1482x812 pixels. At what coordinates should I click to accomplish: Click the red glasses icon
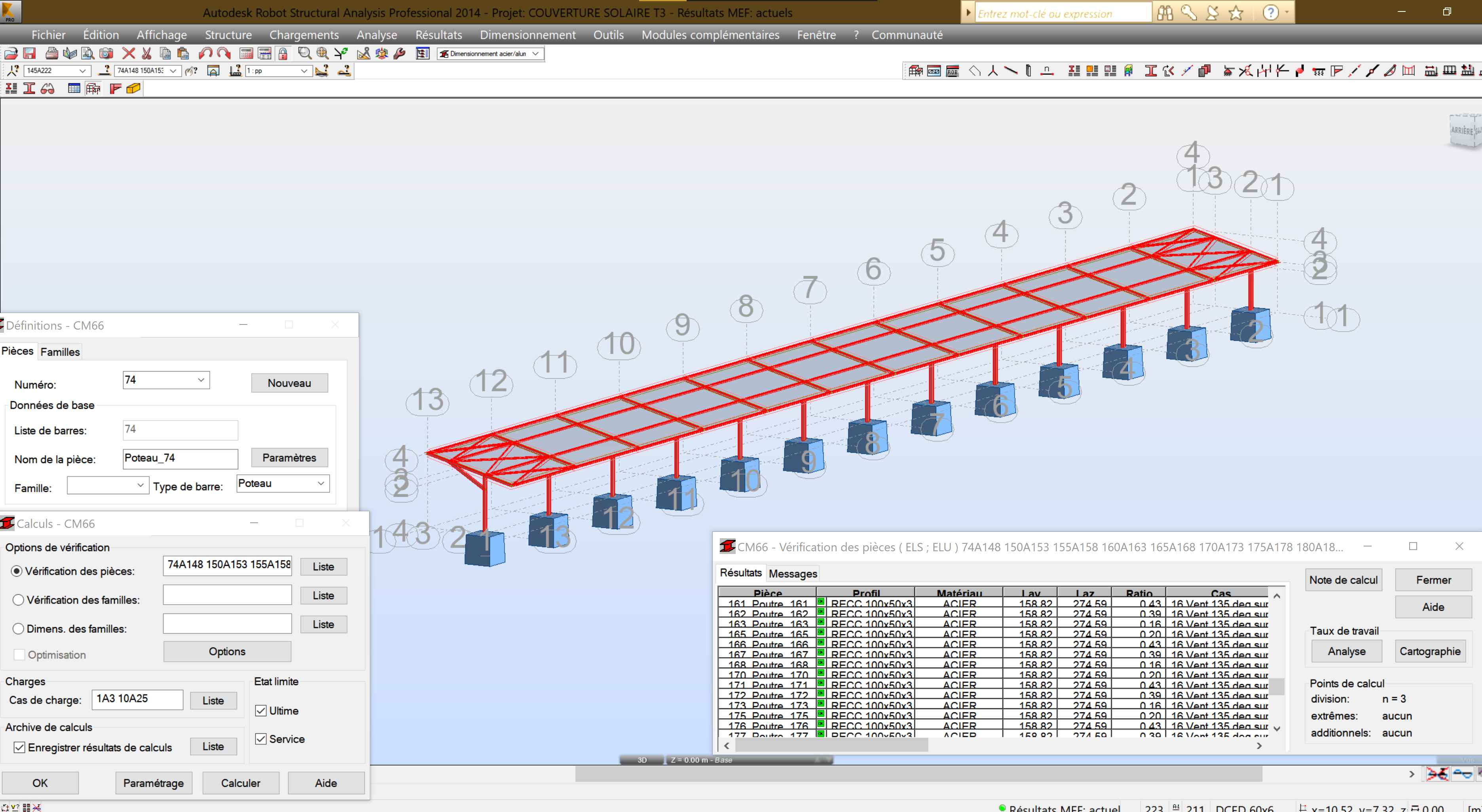click(x=48, y=88)
